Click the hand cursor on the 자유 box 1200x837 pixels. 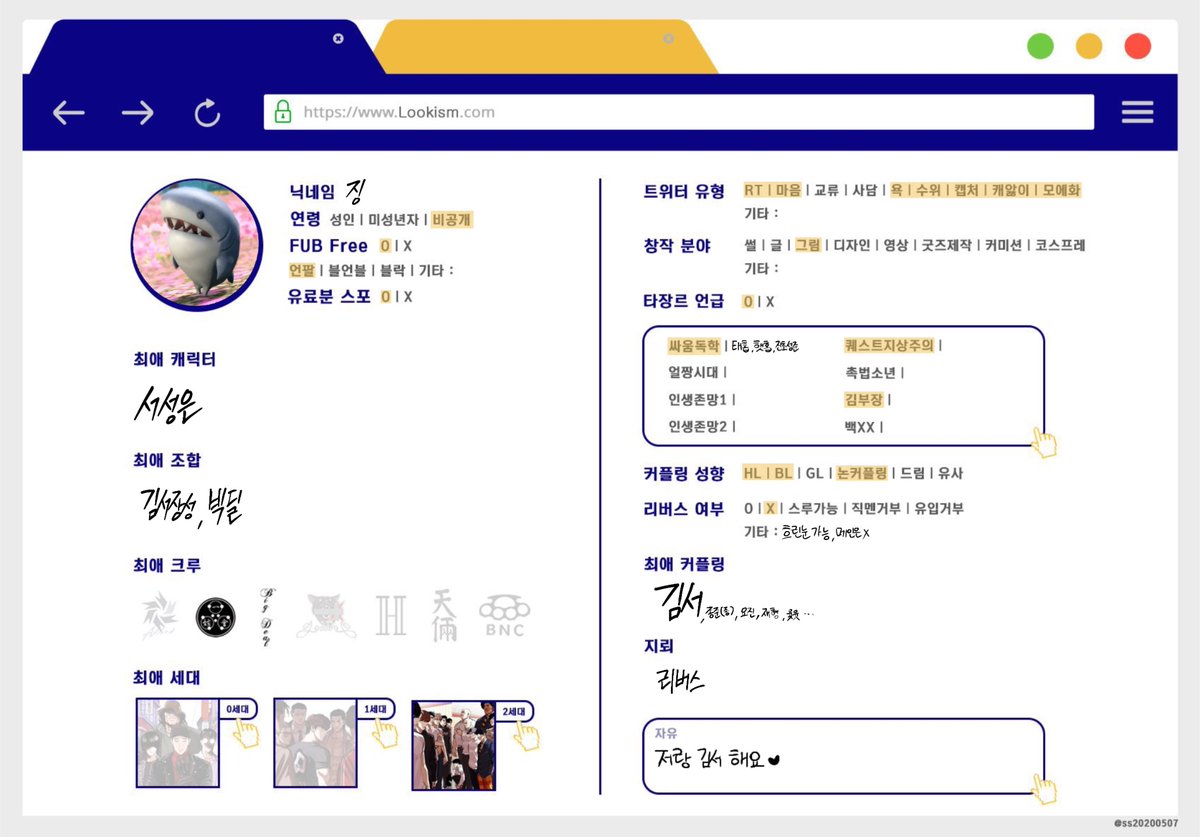pos(1045,788)
